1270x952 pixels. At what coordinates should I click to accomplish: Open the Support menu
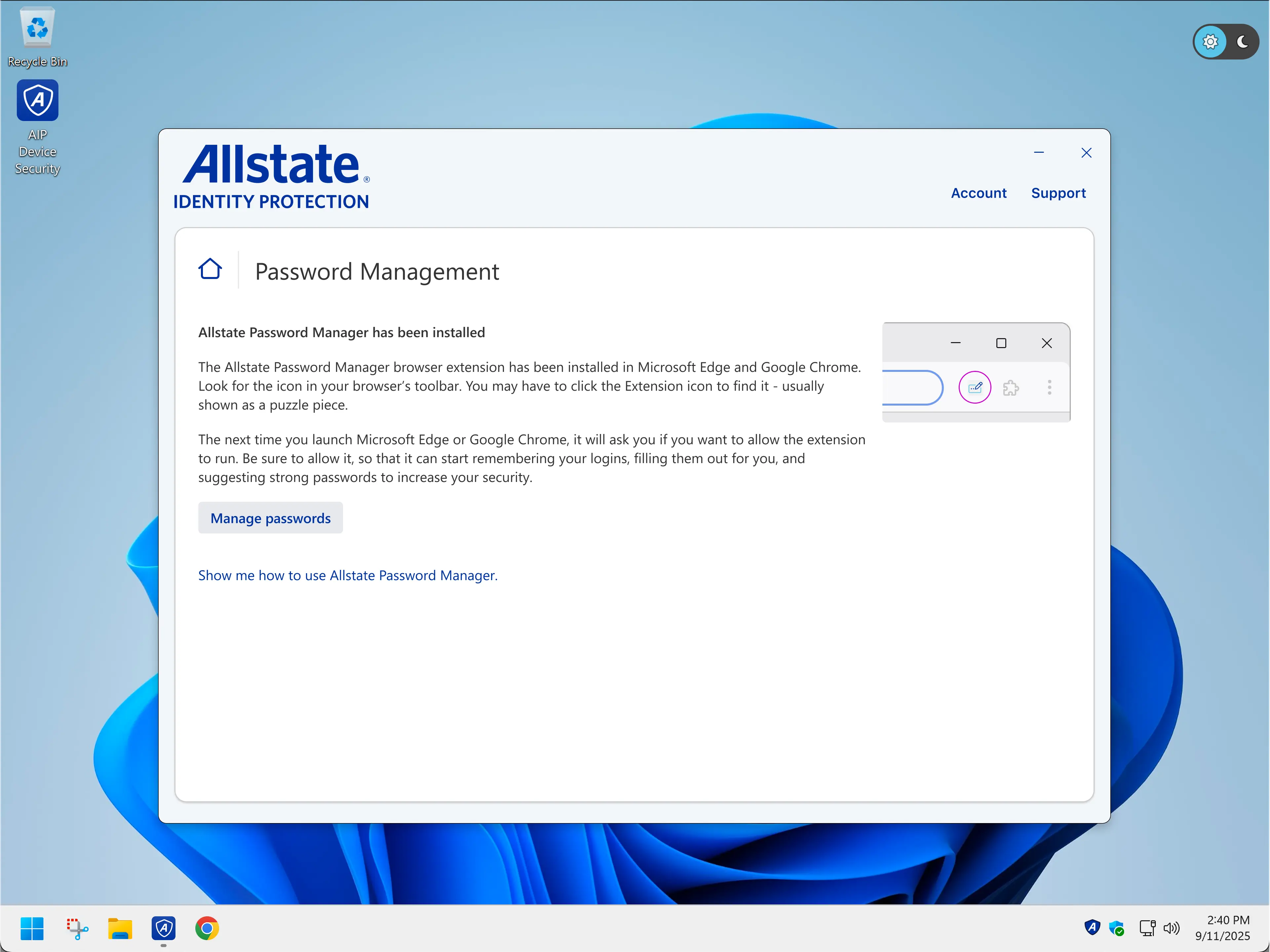(1058, 193)
